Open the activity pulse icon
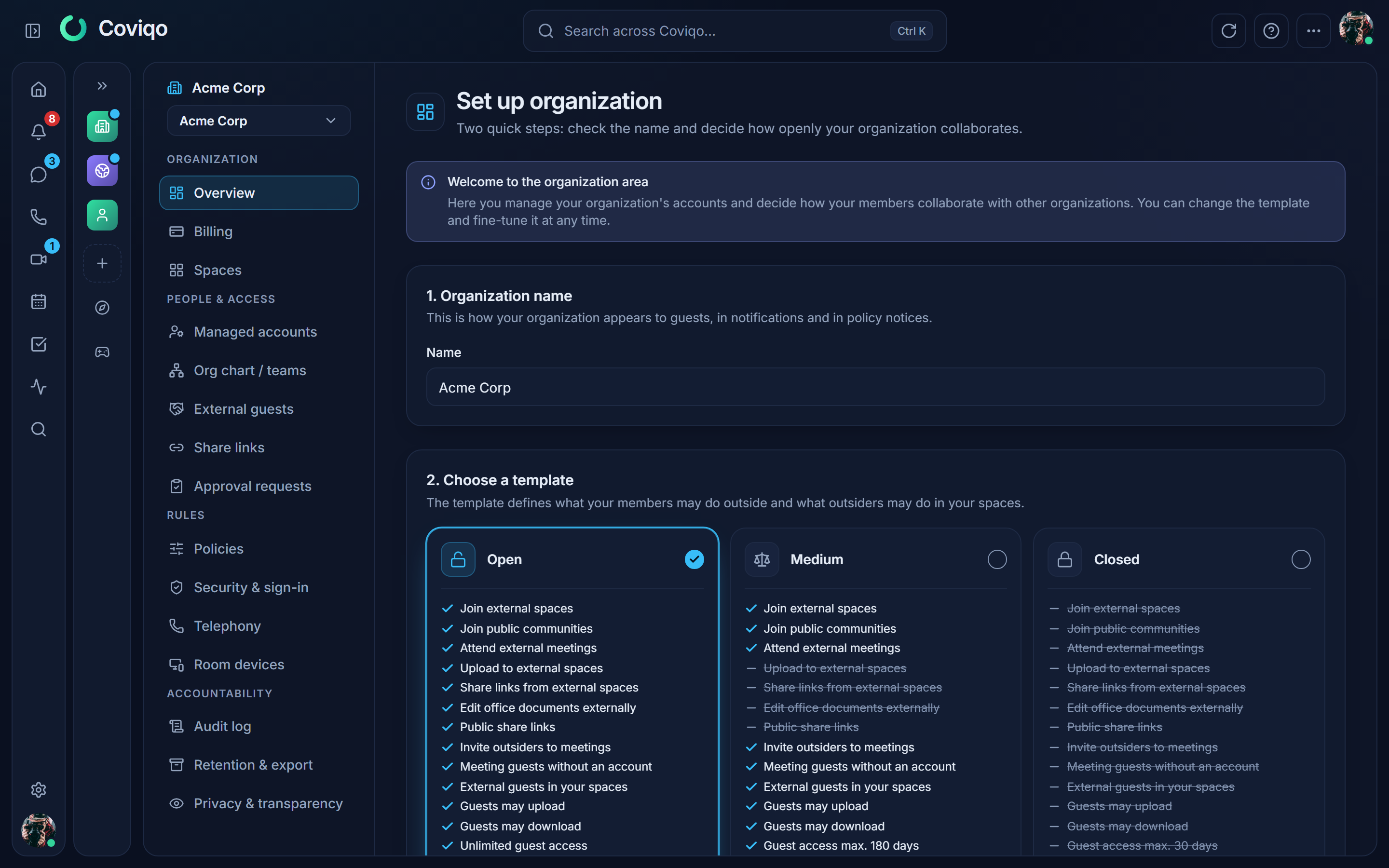 39,387
